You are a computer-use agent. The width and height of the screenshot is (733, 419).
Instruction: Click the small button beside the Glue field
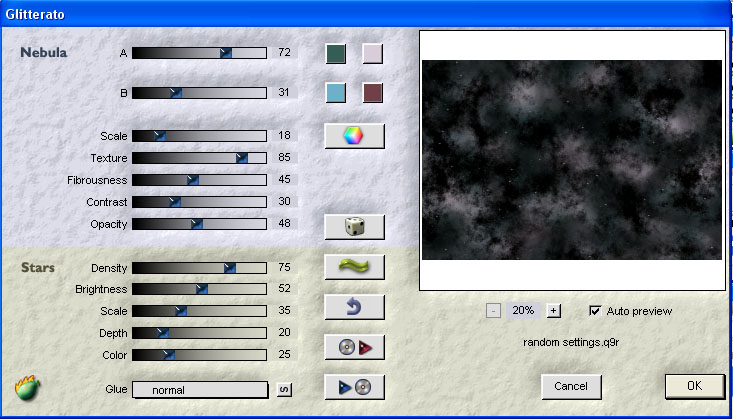click(x=284, y=389)
